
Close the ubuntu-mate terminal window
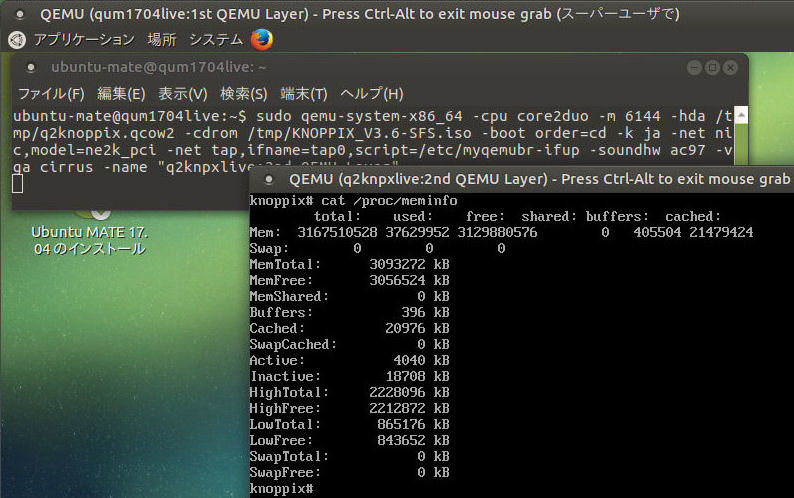click(730, 67)
